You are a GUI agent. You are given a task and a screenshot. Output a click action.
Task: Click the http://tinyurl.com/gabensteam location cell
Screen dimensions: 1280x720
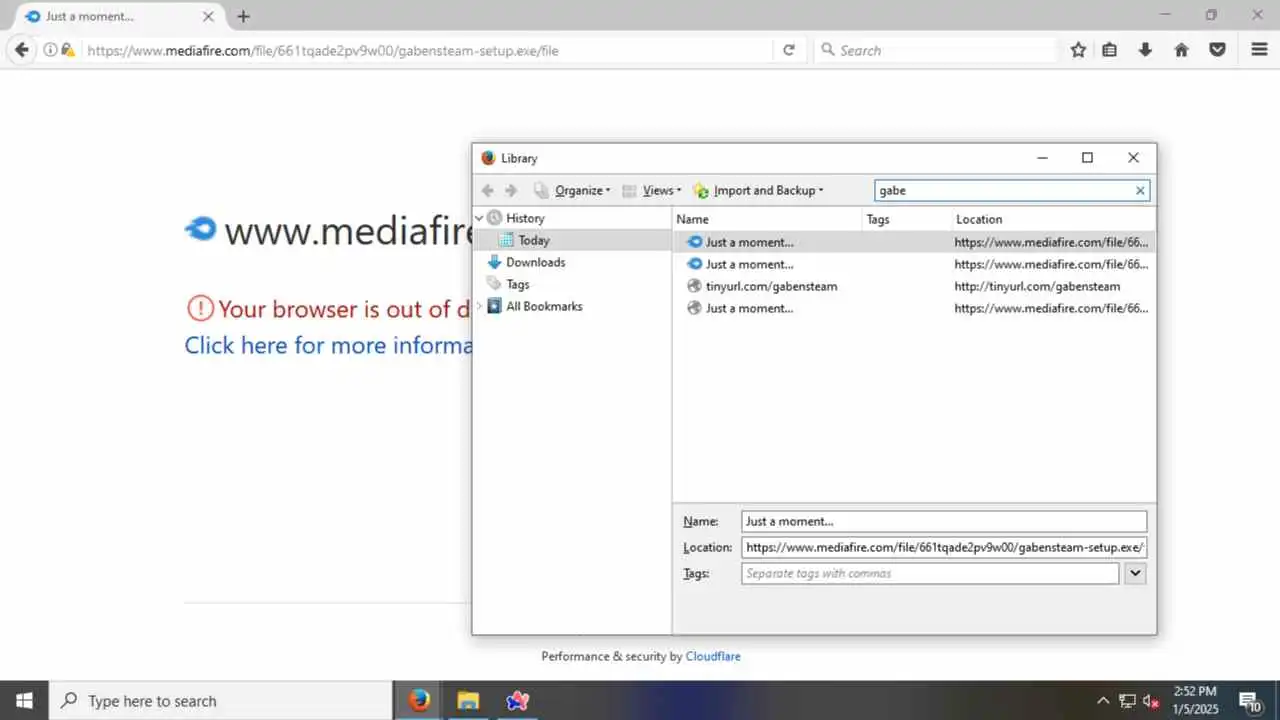tap(1037, 286)
